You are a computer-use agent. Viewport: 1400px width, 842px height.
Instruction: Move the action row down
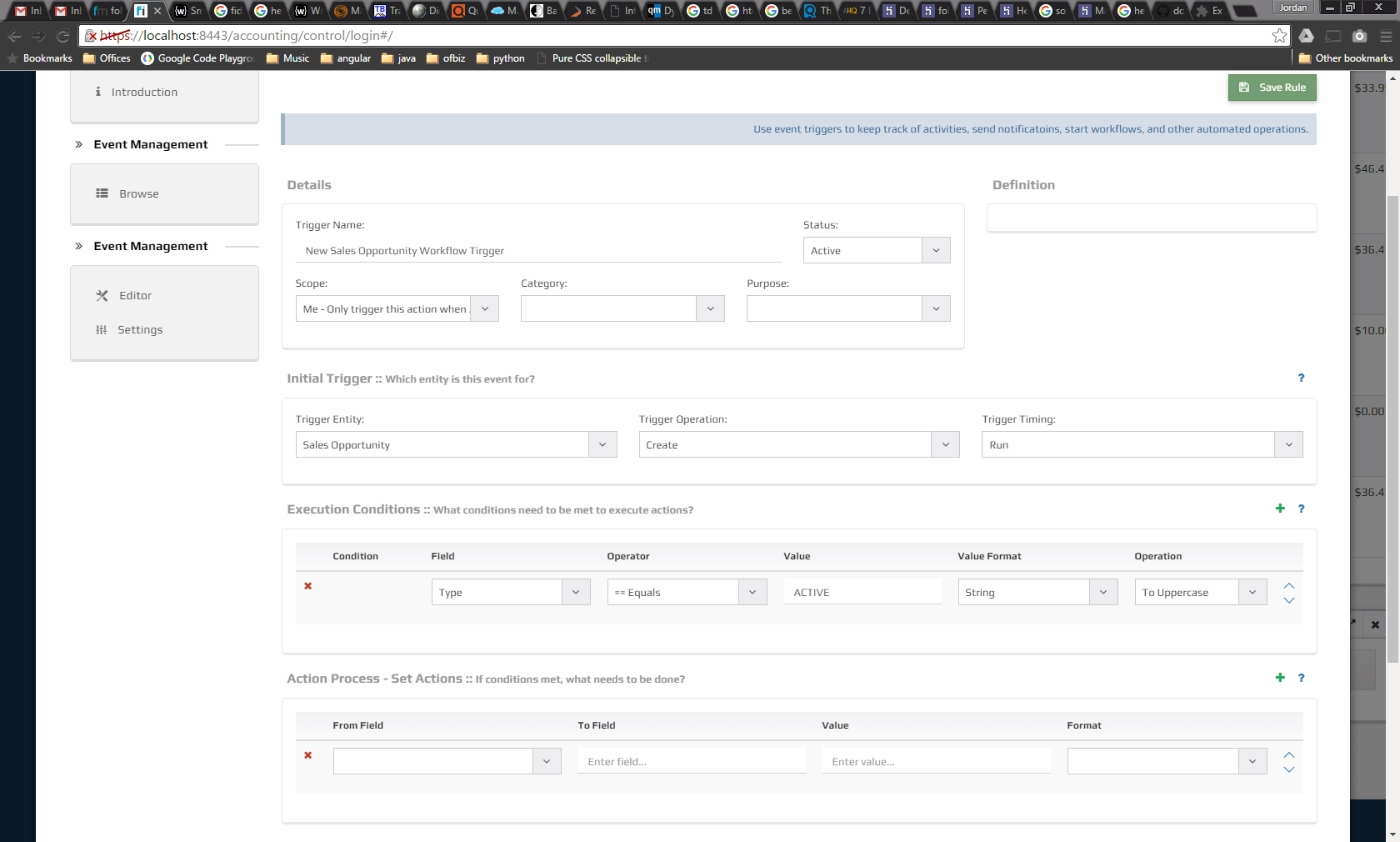pyautogui.click(x=1289, y=769)
